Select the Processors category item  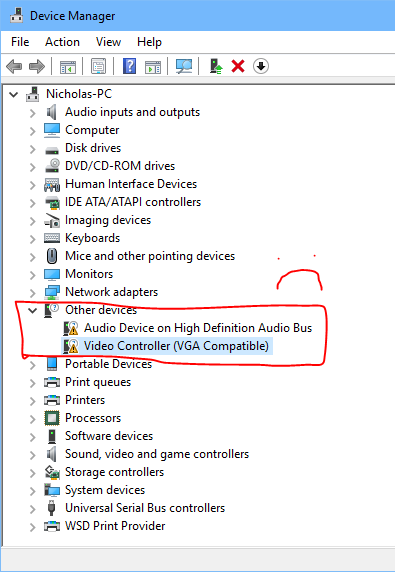[93, 418]
